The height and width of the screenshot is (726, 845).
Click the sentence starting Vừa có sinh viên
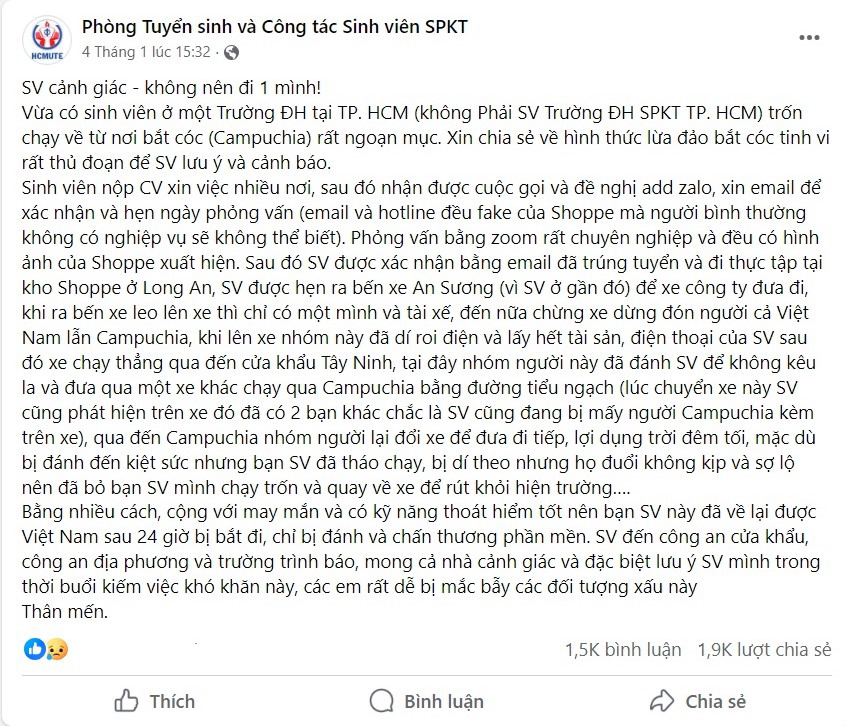426,137
